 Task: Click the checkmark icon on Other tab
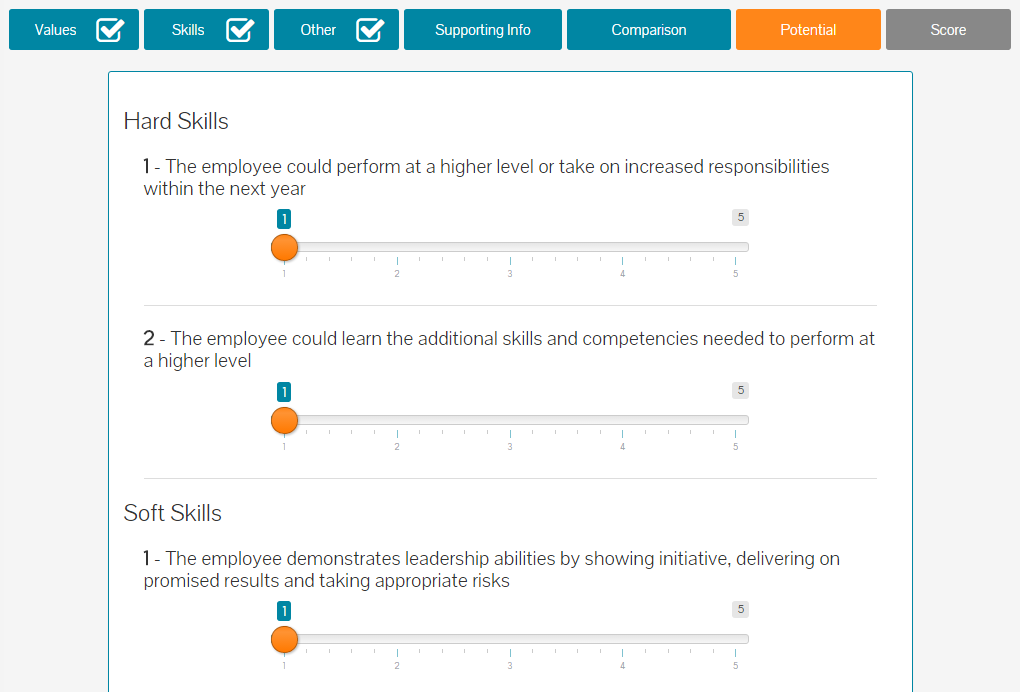370,29
